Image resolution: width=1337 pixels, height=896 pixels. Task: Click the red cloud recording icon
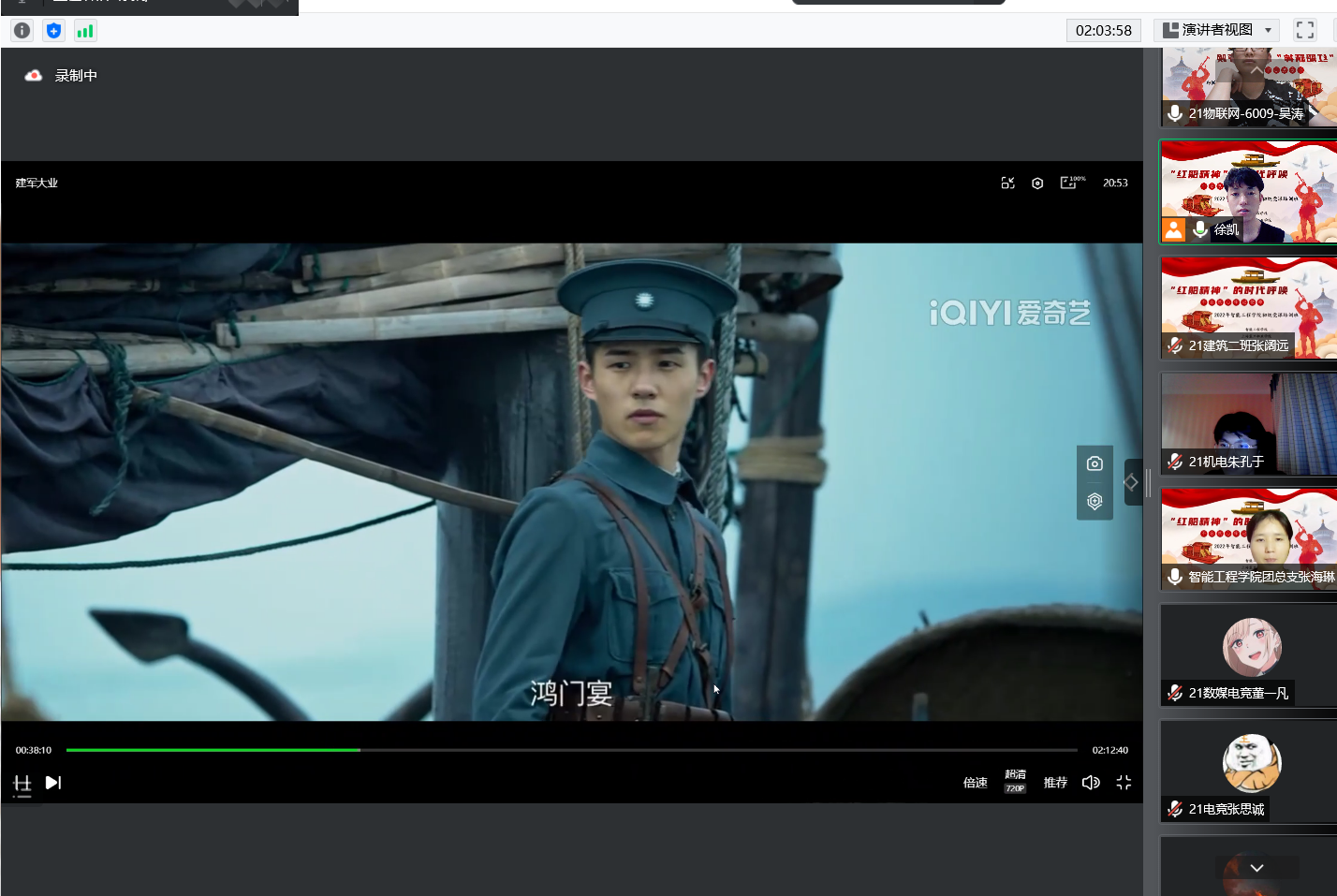click(34, 76)
